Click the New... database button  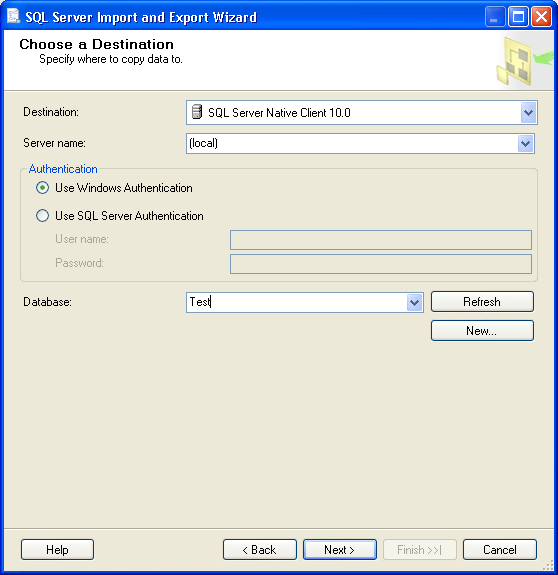point(482,331)
